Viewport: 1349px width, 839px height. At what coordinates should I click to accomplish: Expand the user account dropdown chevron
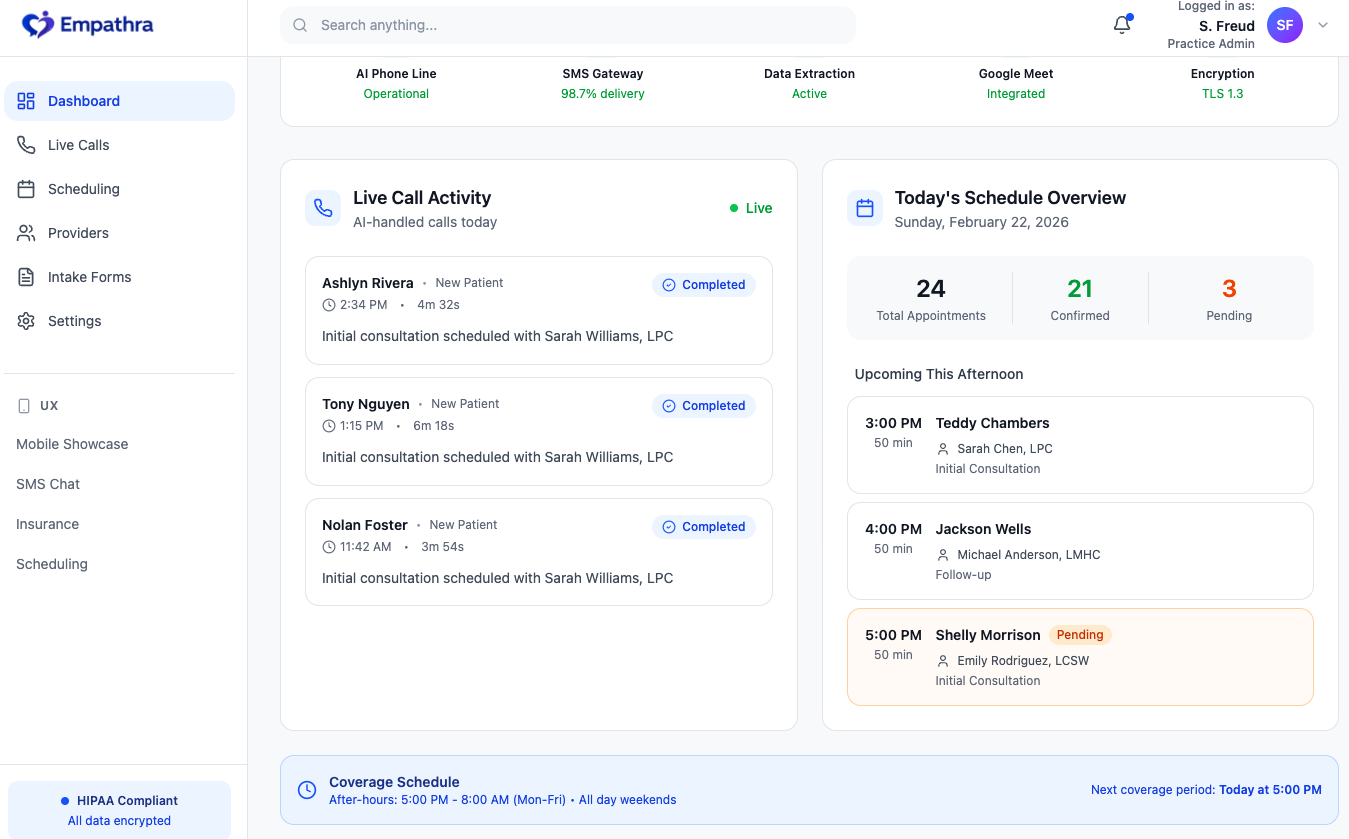point(1323,26)
